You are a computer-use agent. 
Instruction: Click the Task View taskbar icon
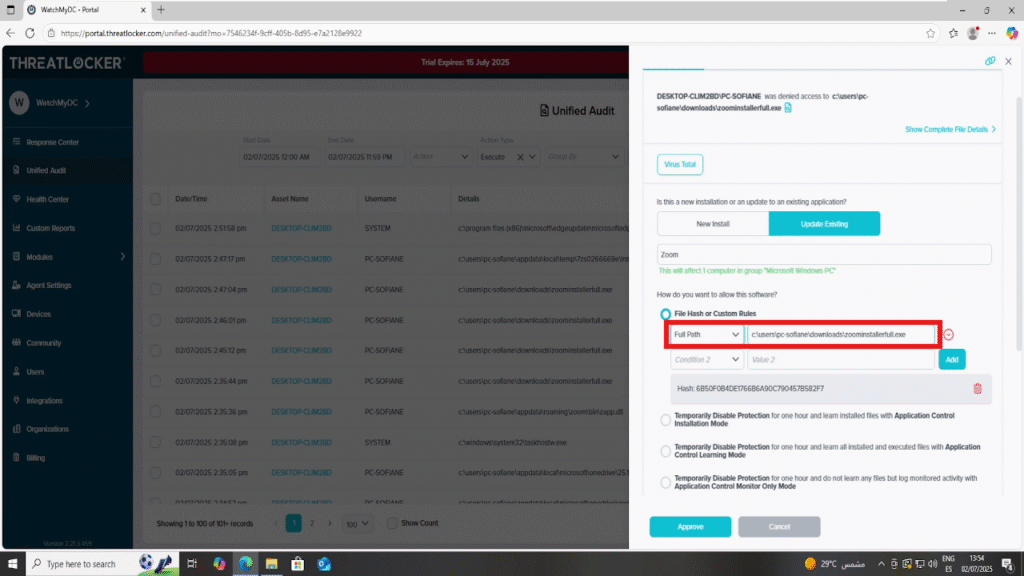pos(192,564)
